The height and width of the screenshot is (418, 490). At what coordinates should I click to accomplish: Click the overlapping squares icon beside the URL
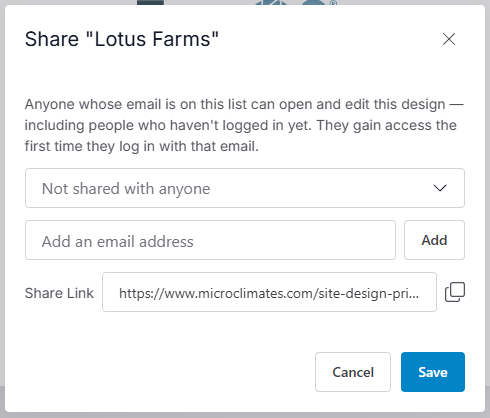[455, 292]
